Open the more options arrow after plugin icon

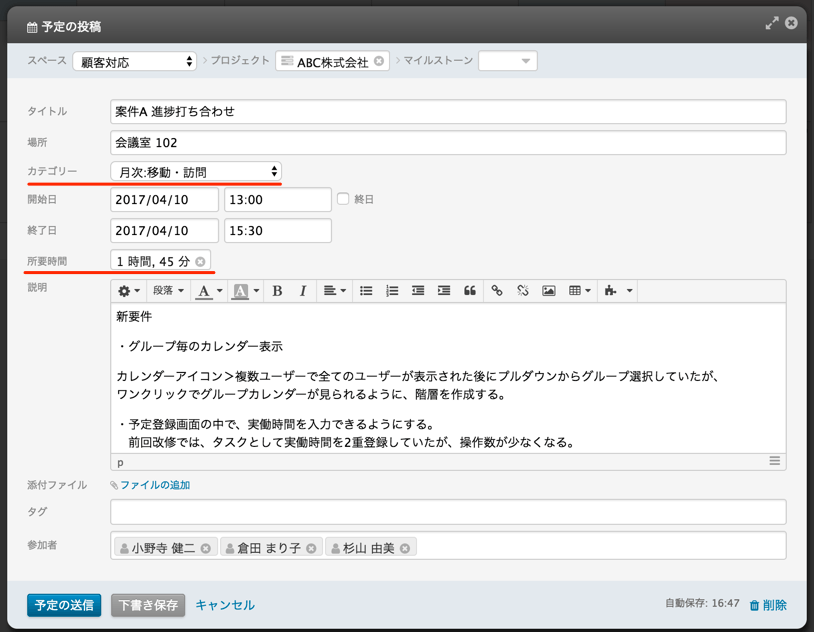629,291
